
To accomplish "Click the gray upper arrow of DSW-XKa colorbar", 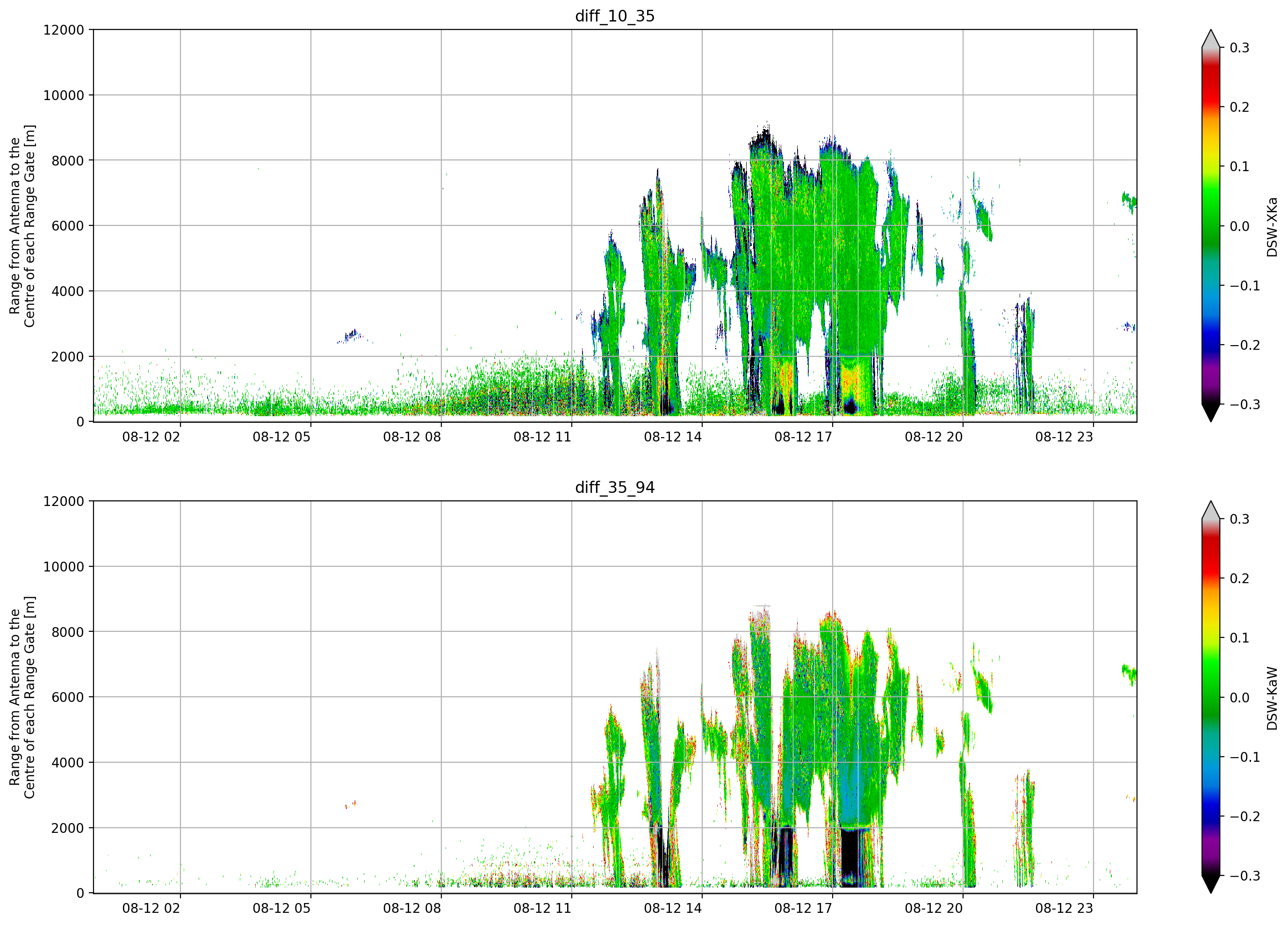I will tap(1211, 40).
